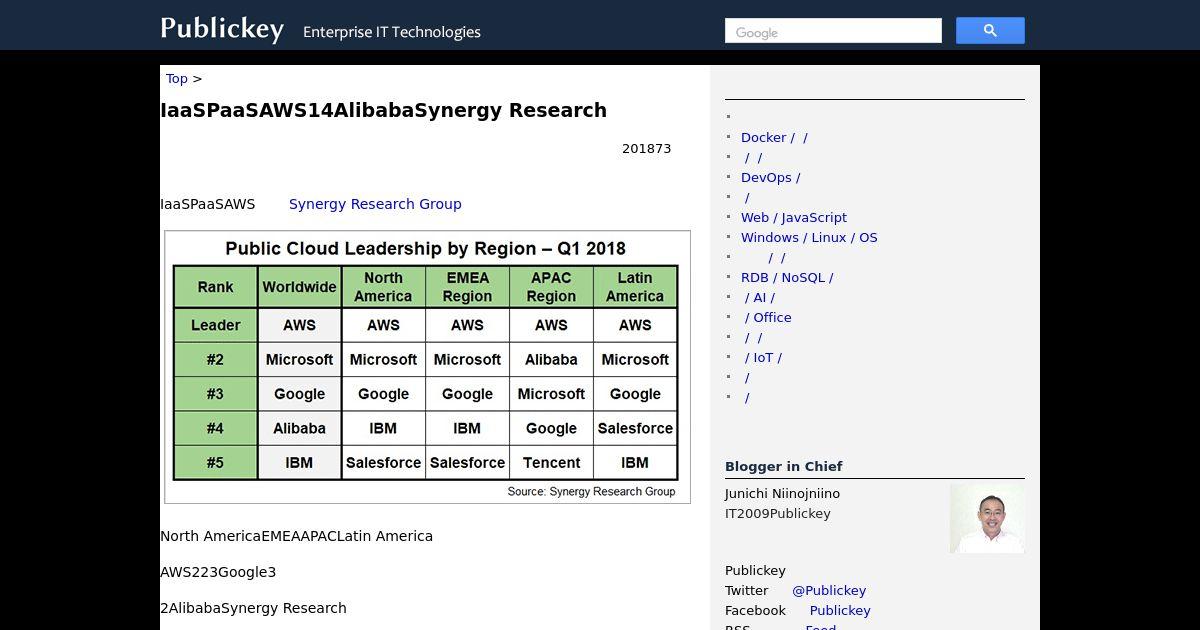
Task: Click the Enterprise IT Technologies tagline
Action: click(392, 32)
